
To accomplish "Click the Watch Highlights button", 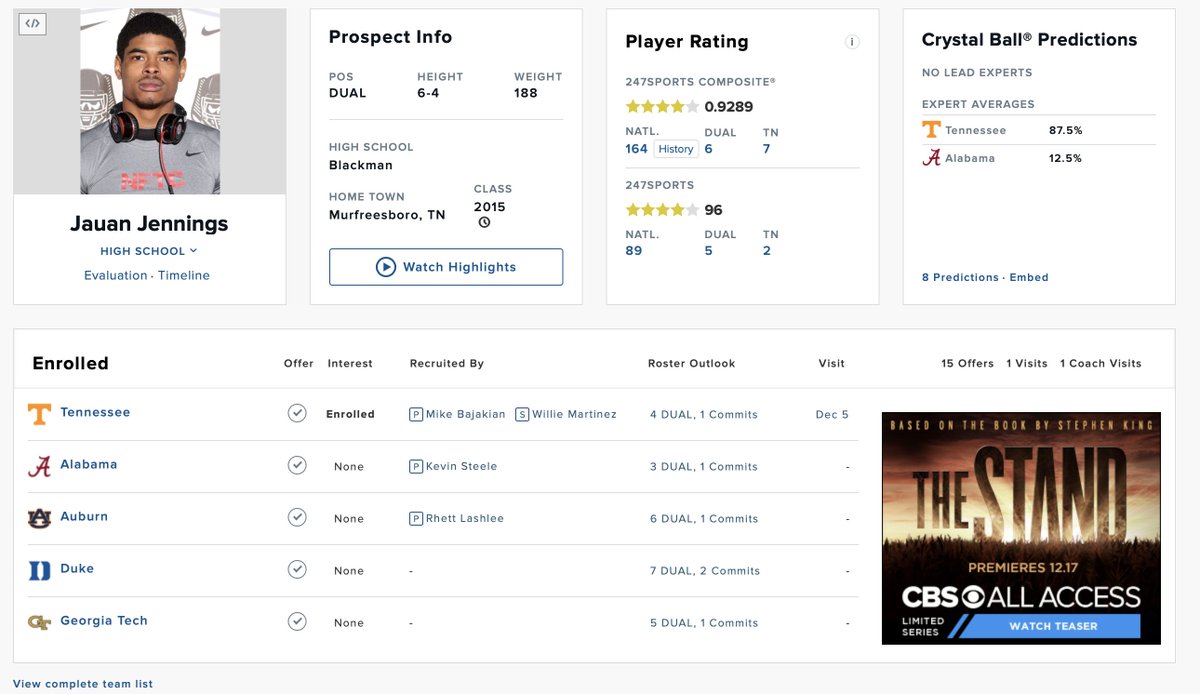I will pos(446,267).
